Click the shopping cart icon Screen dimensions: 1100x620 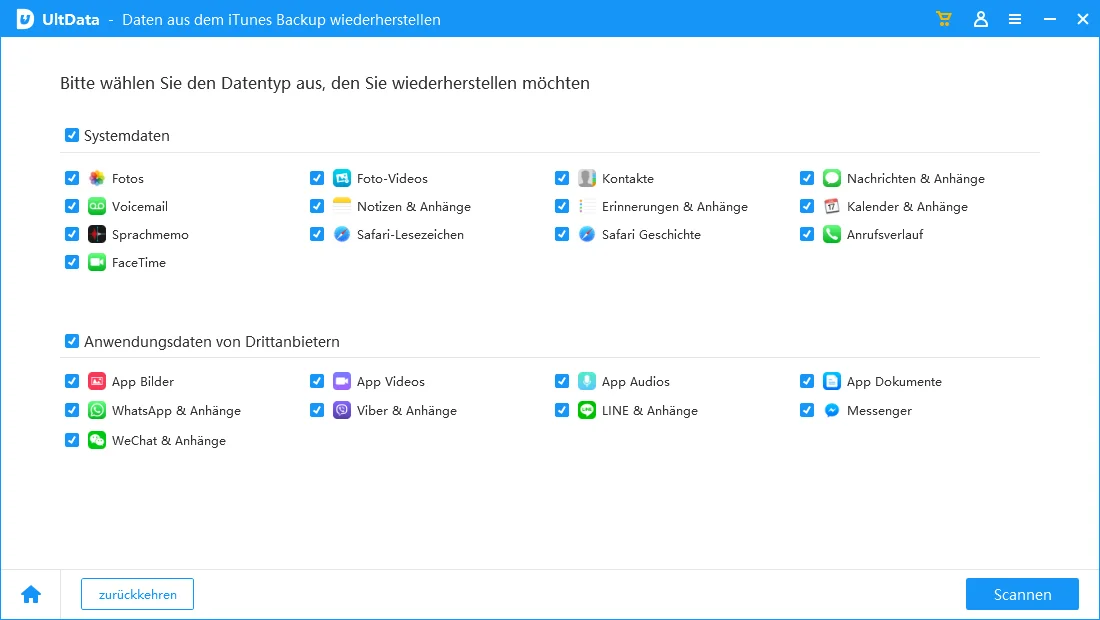tap(943, 19)
